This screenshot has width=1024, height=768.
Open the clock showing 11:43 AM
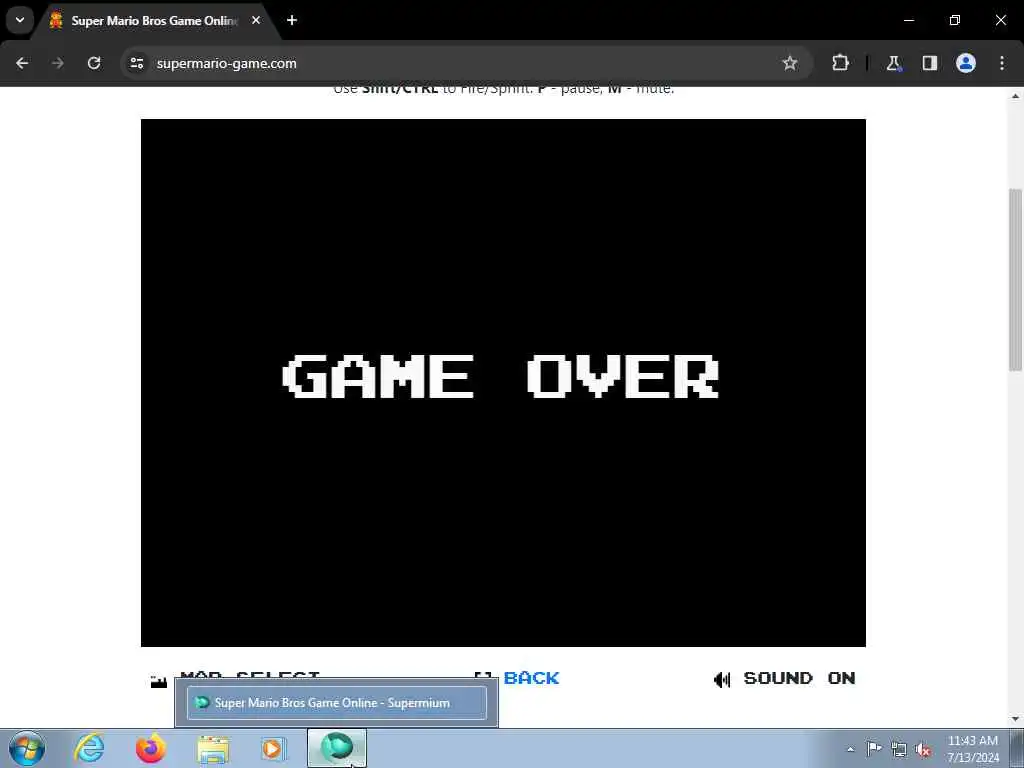pyautogui.click(x=973, y=749)
